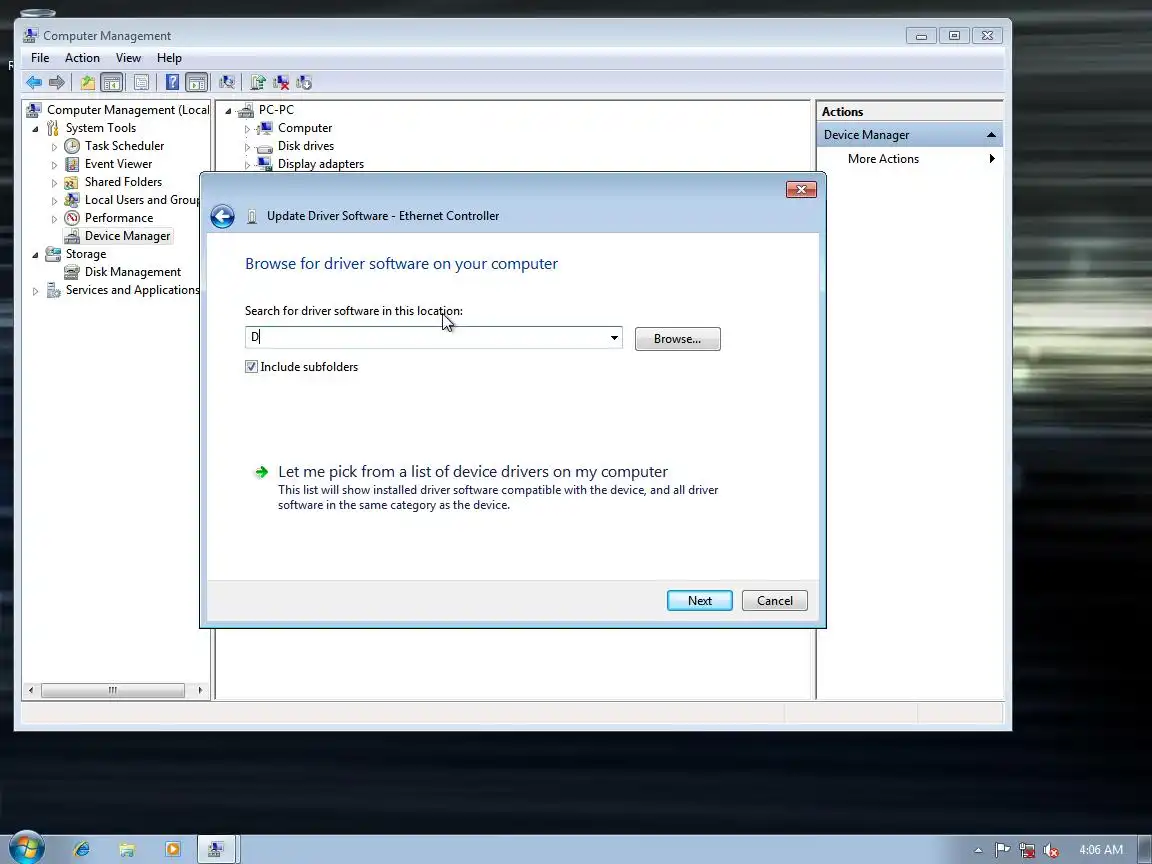Click the muted volume tray icon
The height and width of the screenshot is (864, 1152).
point(1051,850)
